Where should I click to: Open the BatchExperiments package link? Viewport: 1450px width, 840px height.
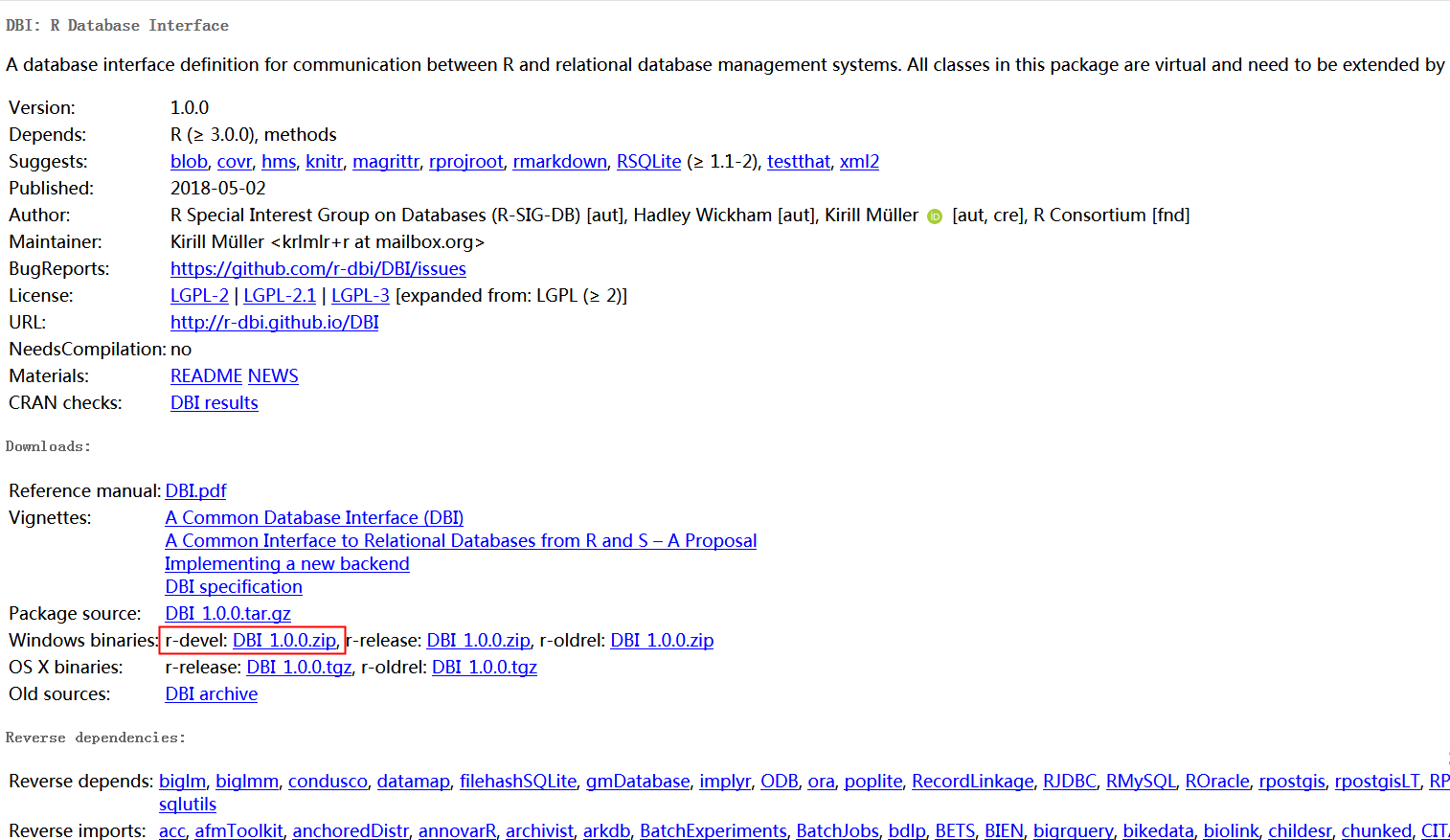(x=714, y=830)
